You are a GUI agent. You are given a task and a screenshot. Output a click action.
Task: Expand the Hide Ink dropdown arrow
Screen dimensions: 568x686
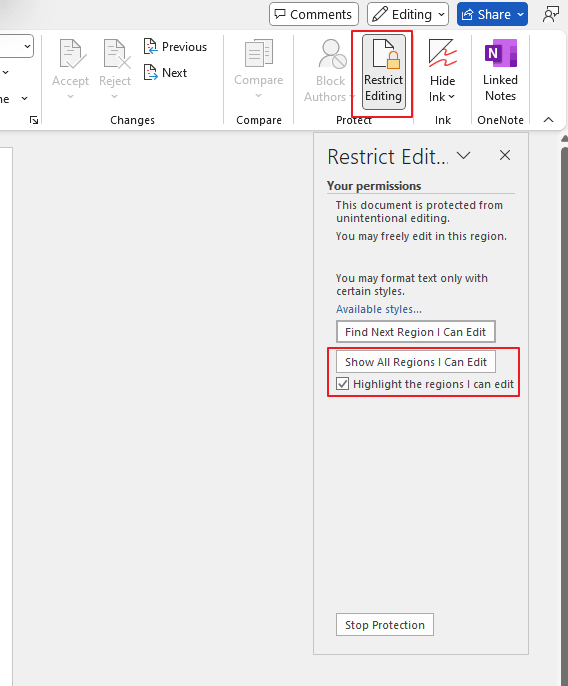pyautogui.click(x=452, y=97)
